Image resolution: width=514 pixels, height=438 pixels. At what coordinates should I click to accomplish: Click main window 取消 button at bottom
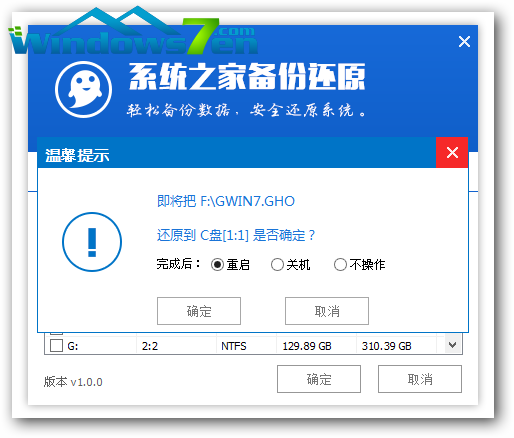pos(420,379)
